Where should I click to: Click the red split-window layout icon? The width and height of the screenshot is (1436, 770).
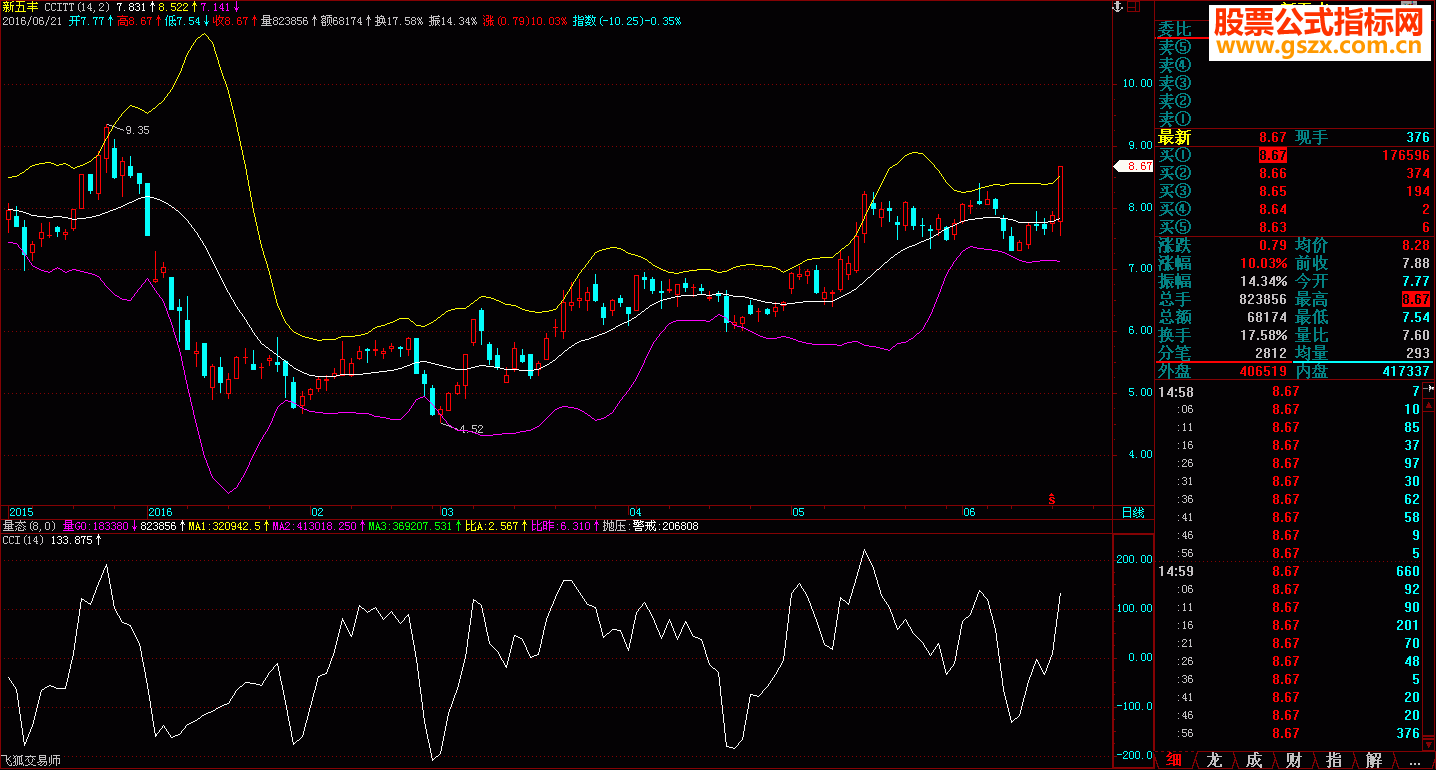(x=1133, y=7)
